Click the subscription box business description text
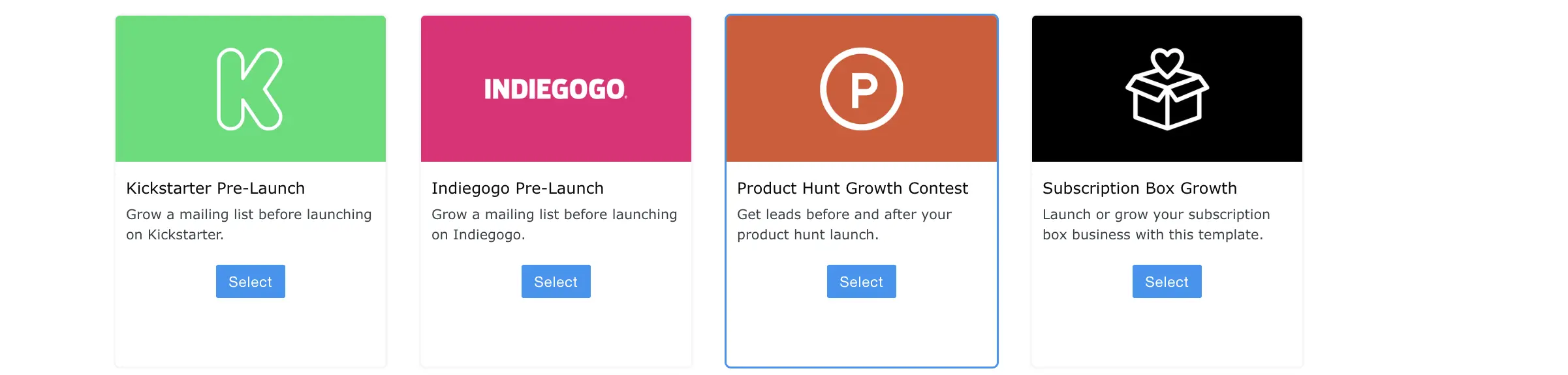Image resolution: width=1568 pixels, height=375 pixels. tap(1156, 224)
